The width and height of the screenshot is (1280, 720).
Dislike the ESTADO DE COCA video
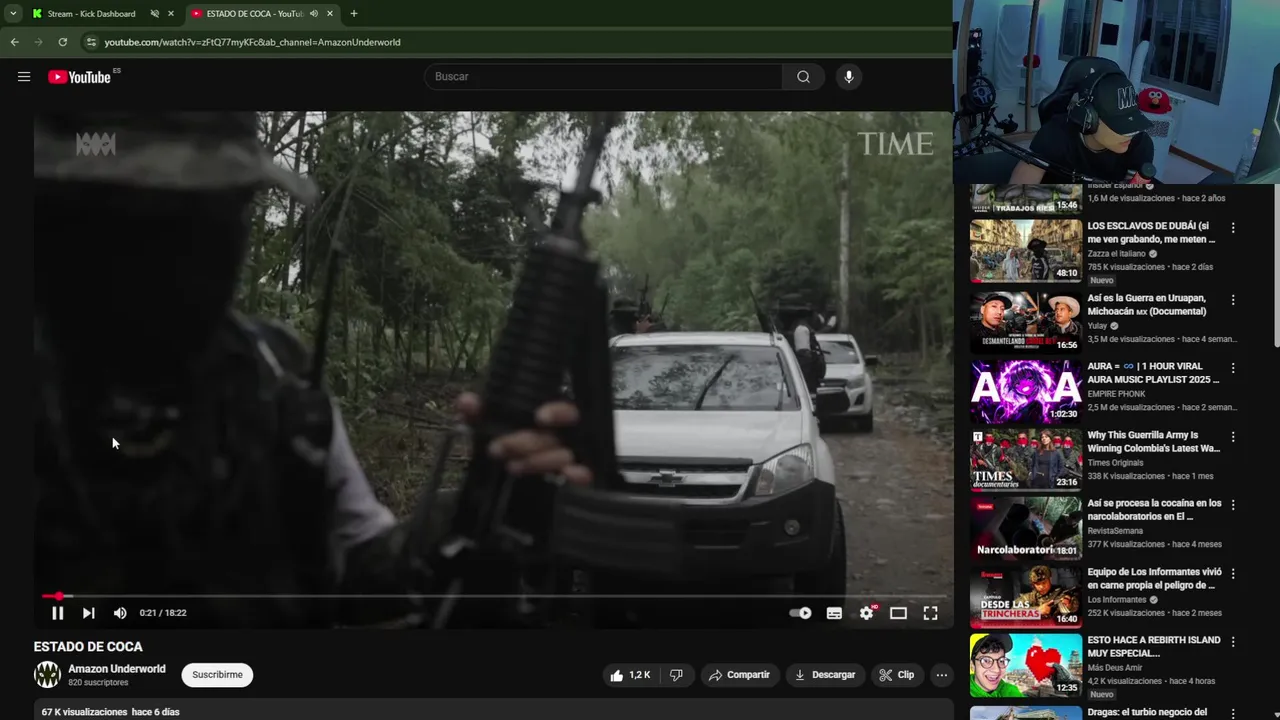(676, 675)
